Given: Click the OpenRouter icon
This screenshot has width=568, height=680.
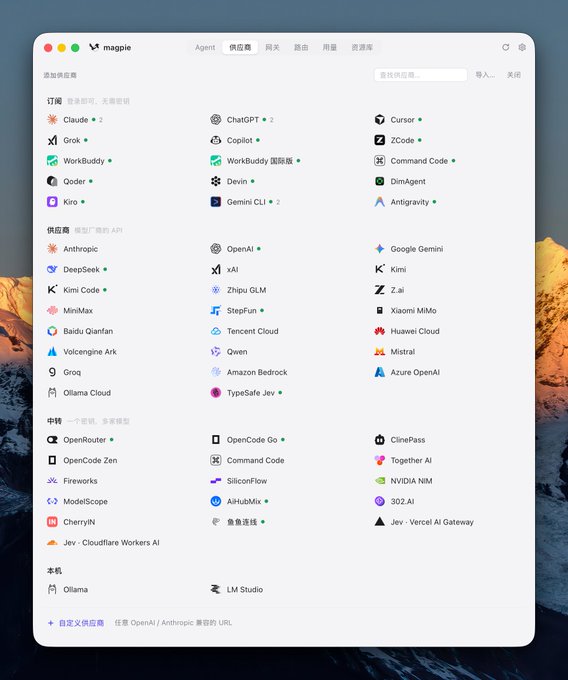Looking at the screenshot, I should coord(52,440).
